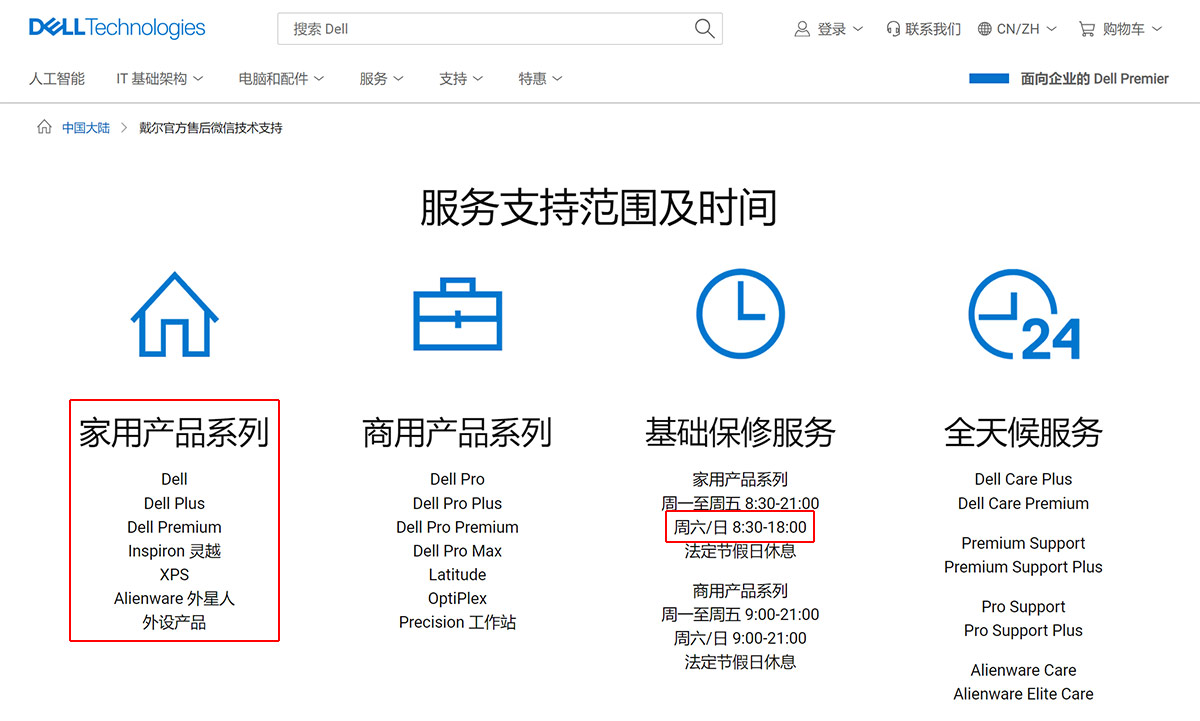This screenshot has width=1200, height=721.
Task: Click the 商用产品系列 column heading
Action: [457, 432]
